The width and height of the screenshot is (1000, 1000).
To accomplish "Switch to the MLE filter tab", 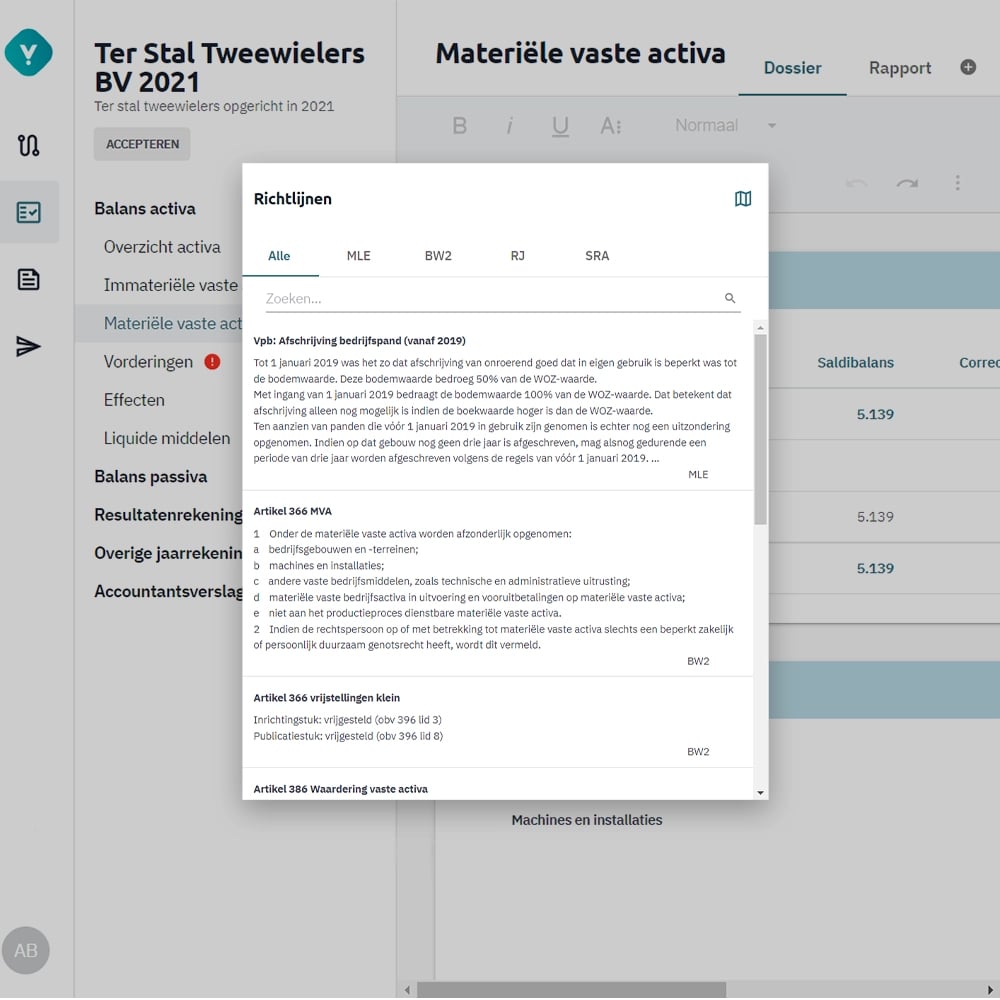I will [358, 256].
